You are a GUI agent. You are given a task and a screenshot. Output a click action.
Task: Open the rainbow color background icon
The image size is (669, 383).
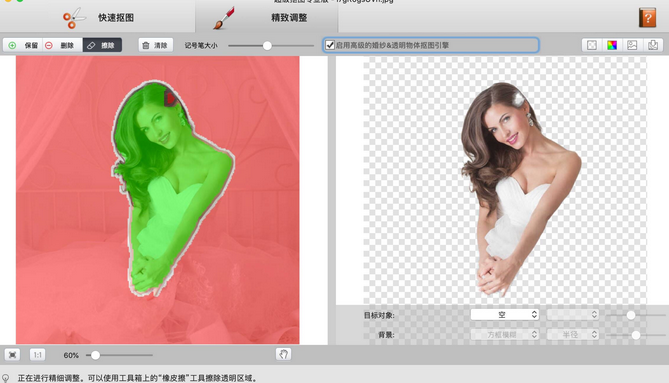point(612,45)
